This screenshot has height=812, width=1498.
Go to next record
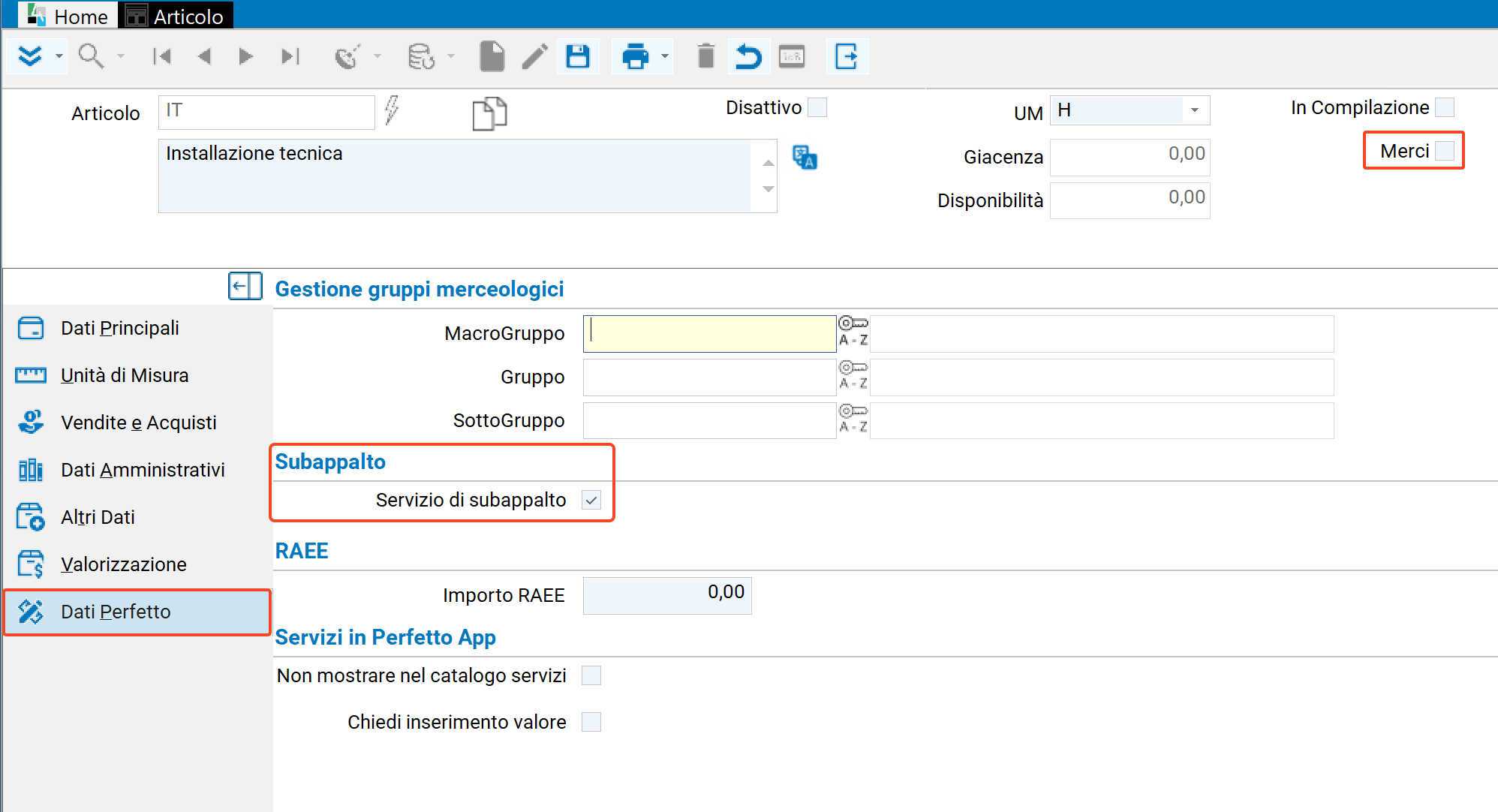point(245,56)
